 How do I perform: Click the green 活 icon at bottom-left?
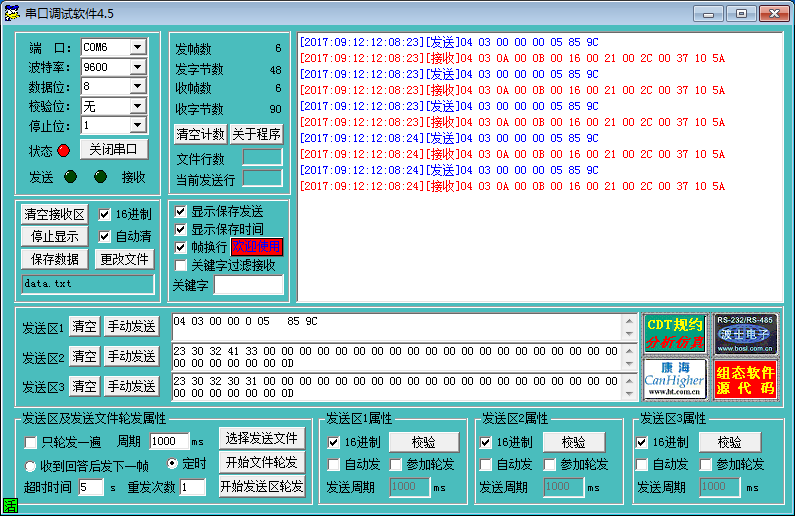coord(10,507)
